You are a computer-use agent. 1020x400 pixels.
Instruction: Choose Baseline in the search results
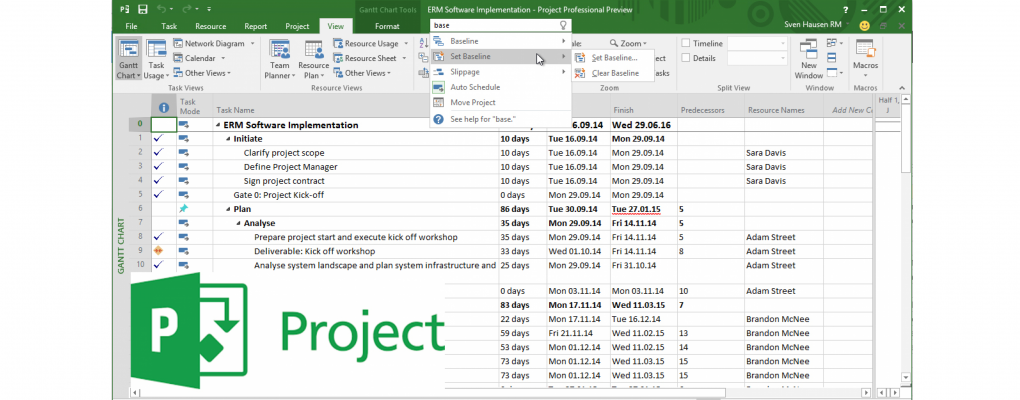500,41
